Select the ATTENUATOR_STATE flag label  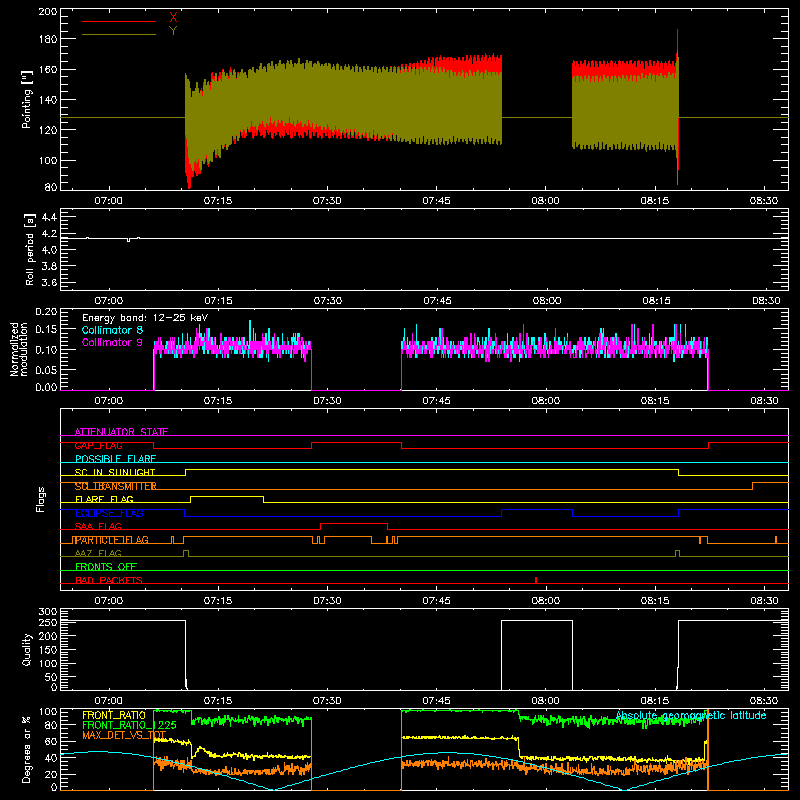121,432
